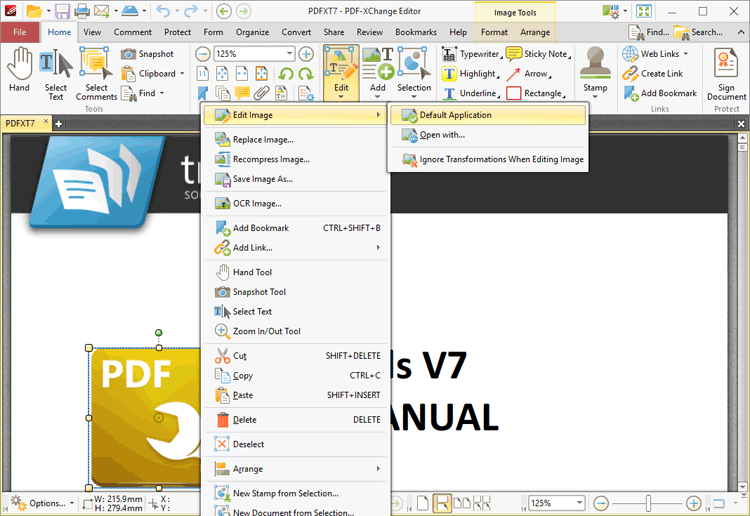
Task: Click the Redo arrow in title bar
Action: pyautogui.click(x=190, y=11)
